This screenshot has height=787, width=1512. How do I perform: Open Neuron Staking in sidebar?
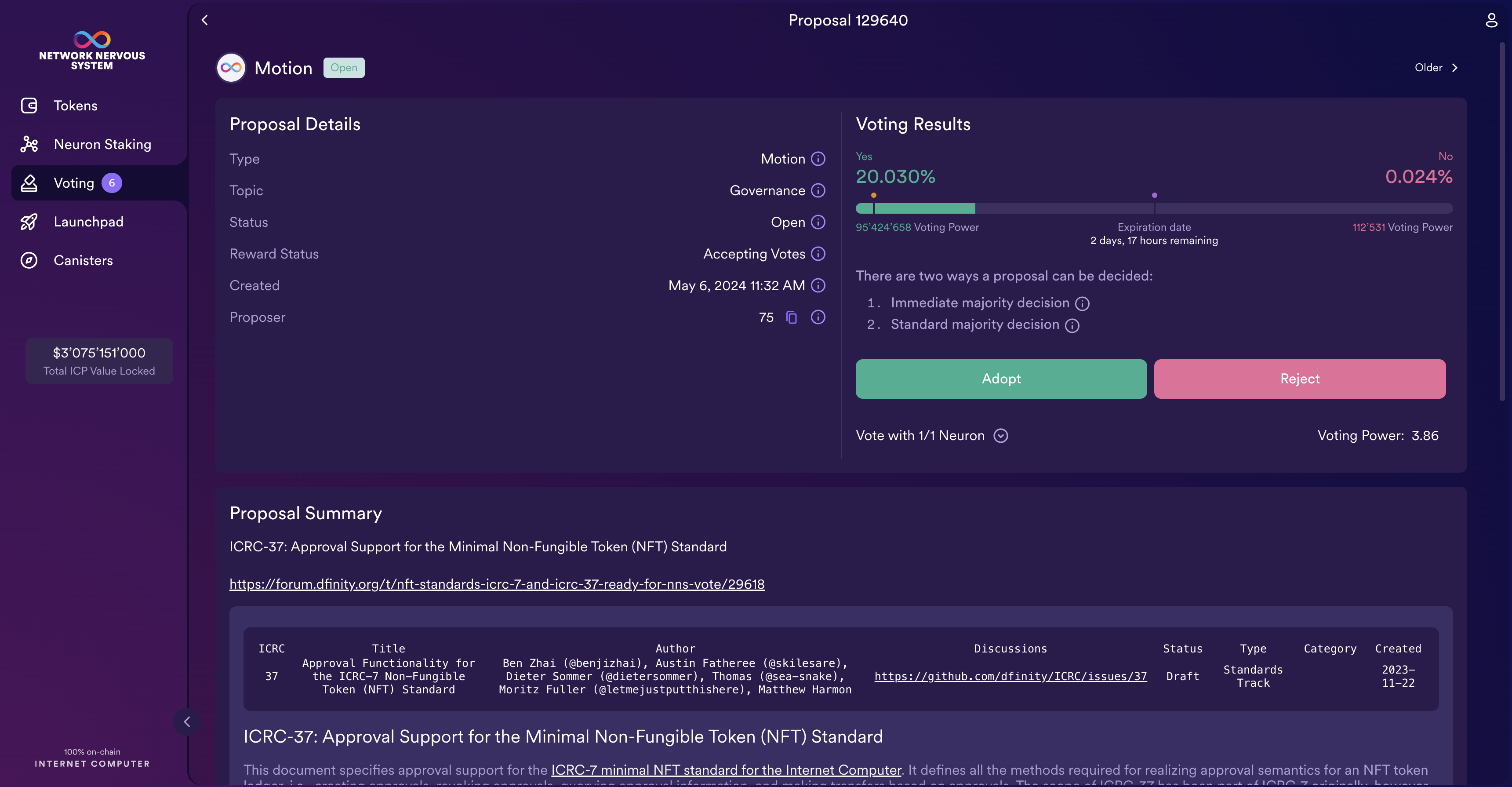pos(102,145)
